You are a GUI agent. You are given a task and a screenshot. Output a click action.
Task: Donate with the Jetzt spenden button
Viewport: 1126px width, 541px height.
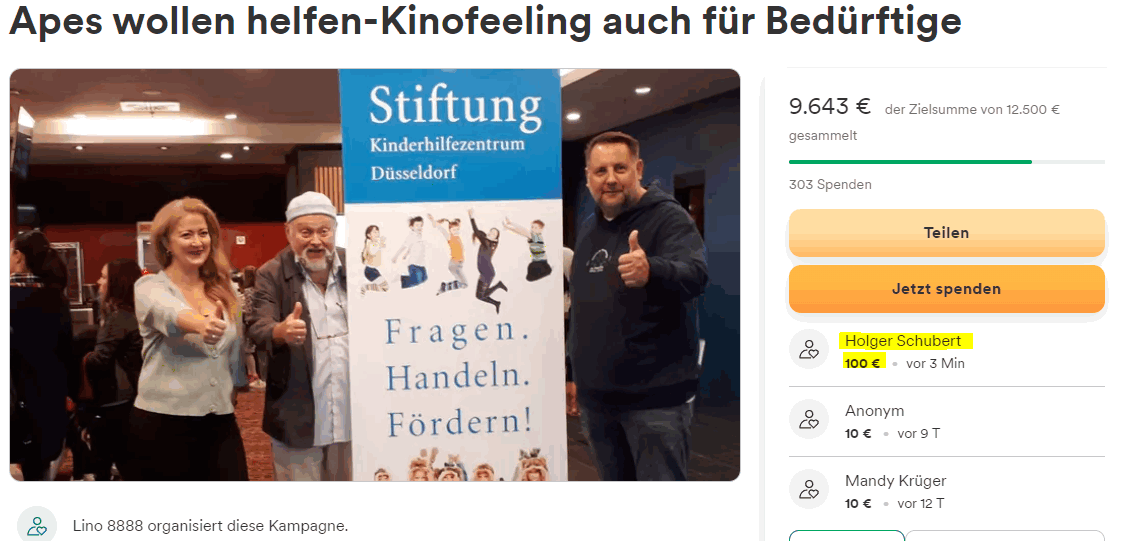(946, 289)
